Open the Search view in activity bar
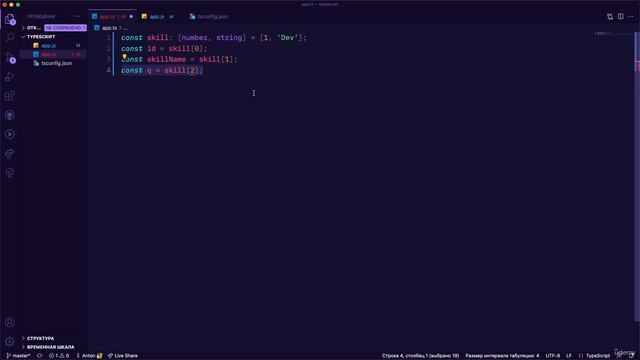This screenshot has width=640, height=360. tap(10, 38)
